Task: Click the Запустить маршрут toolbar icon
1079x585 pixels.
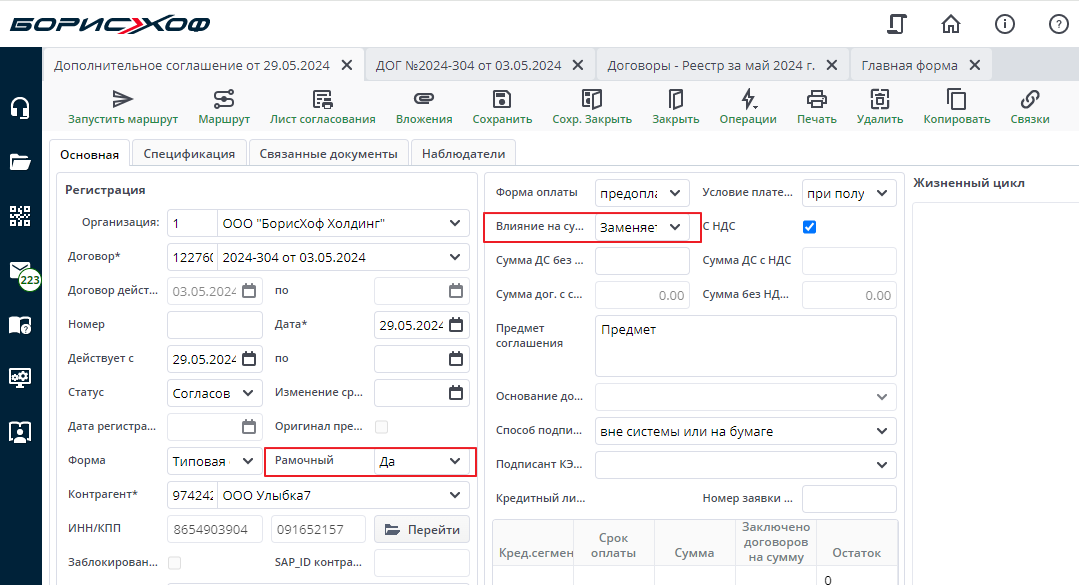Action: 122,99
